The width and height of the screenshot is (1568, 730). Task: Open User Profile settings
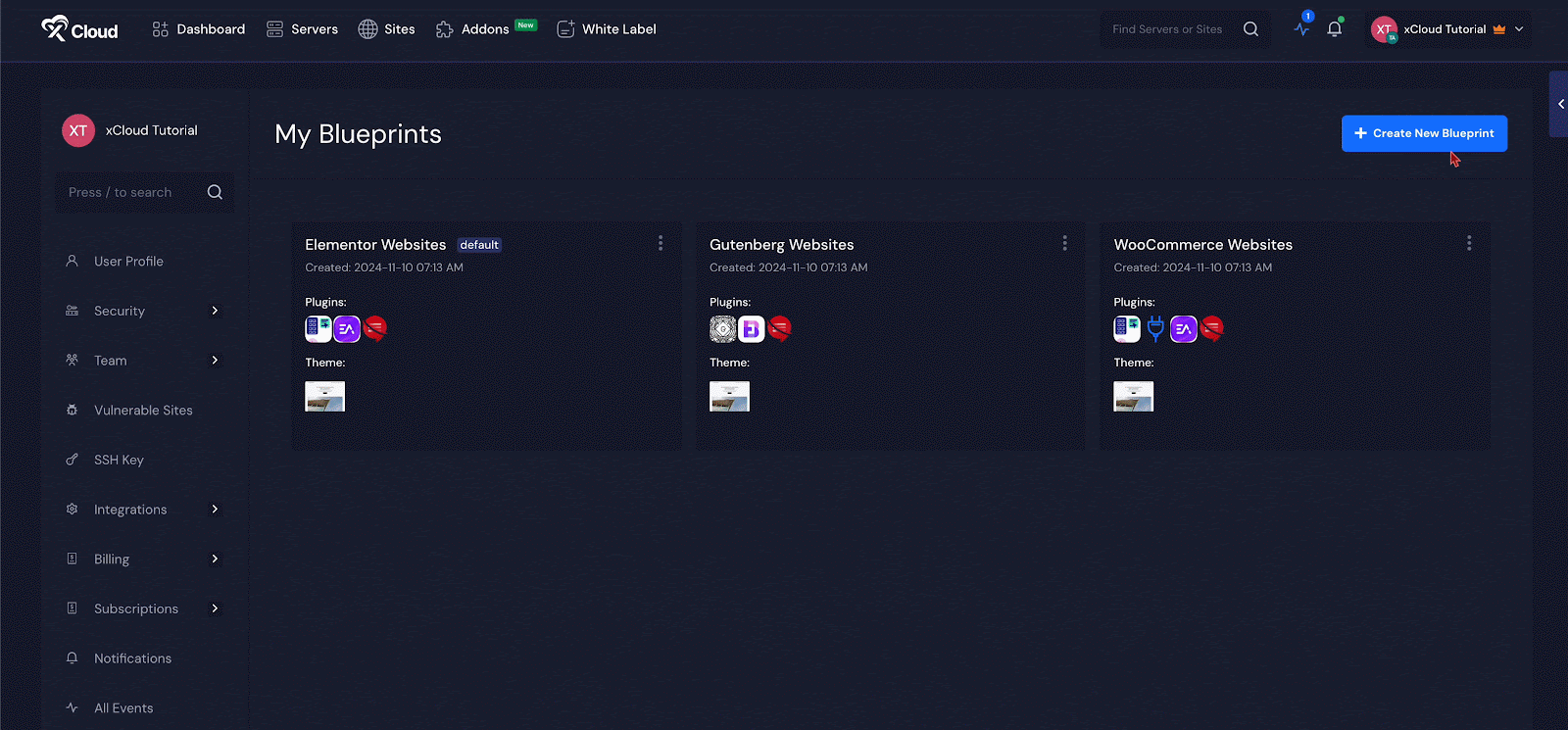pos(128,262)
